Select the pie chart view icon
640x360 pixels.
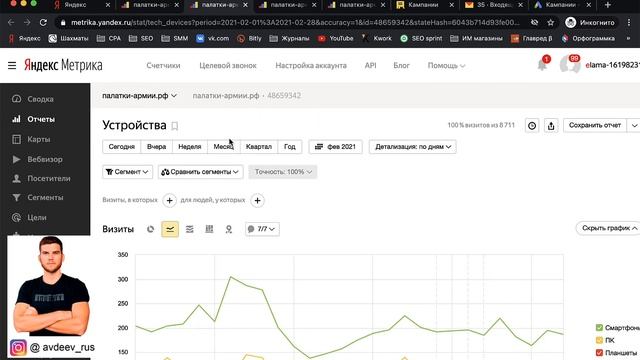coord(150,229)
